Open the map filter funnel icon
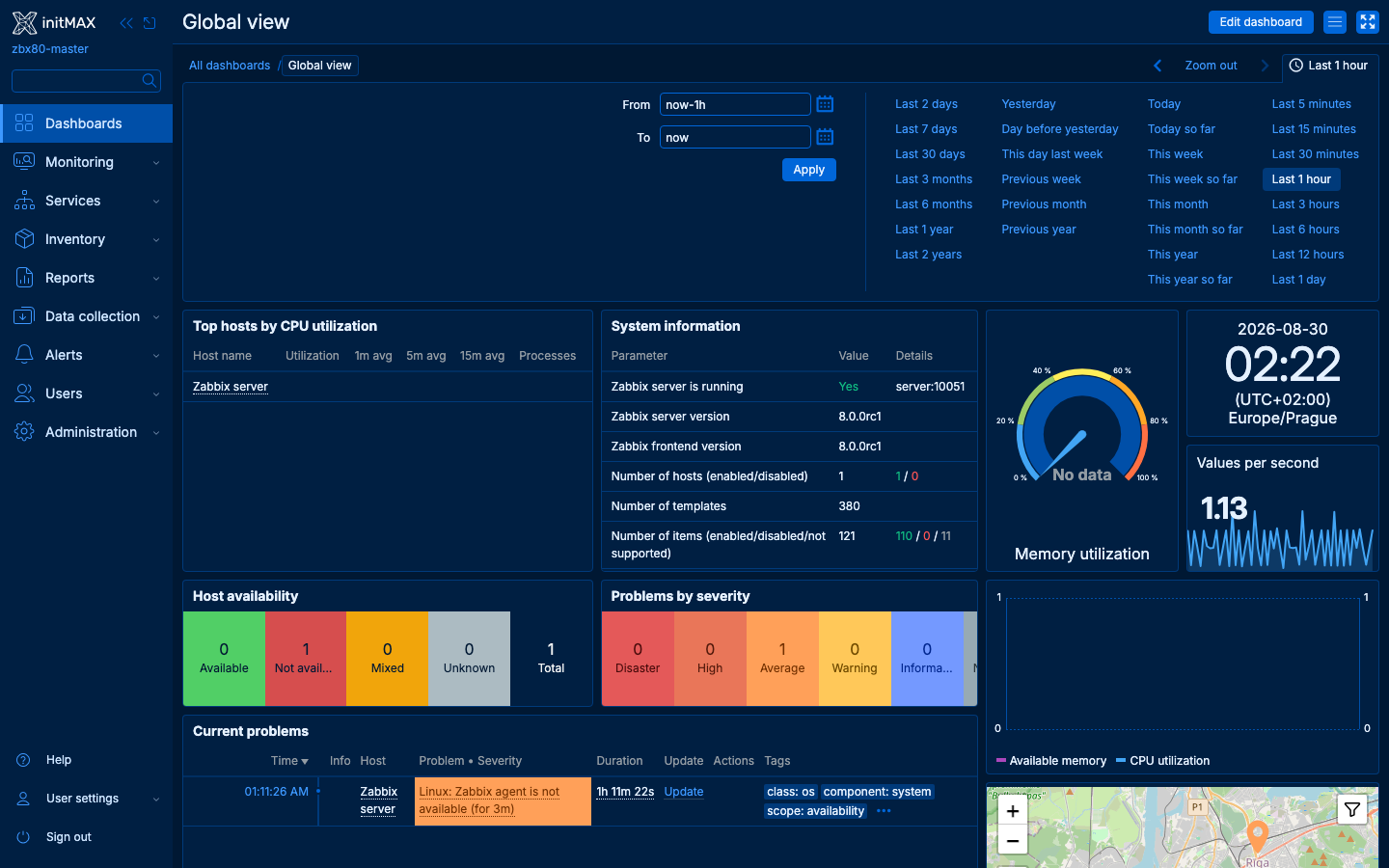1389x868 pixels. [x=1352, y=810]
